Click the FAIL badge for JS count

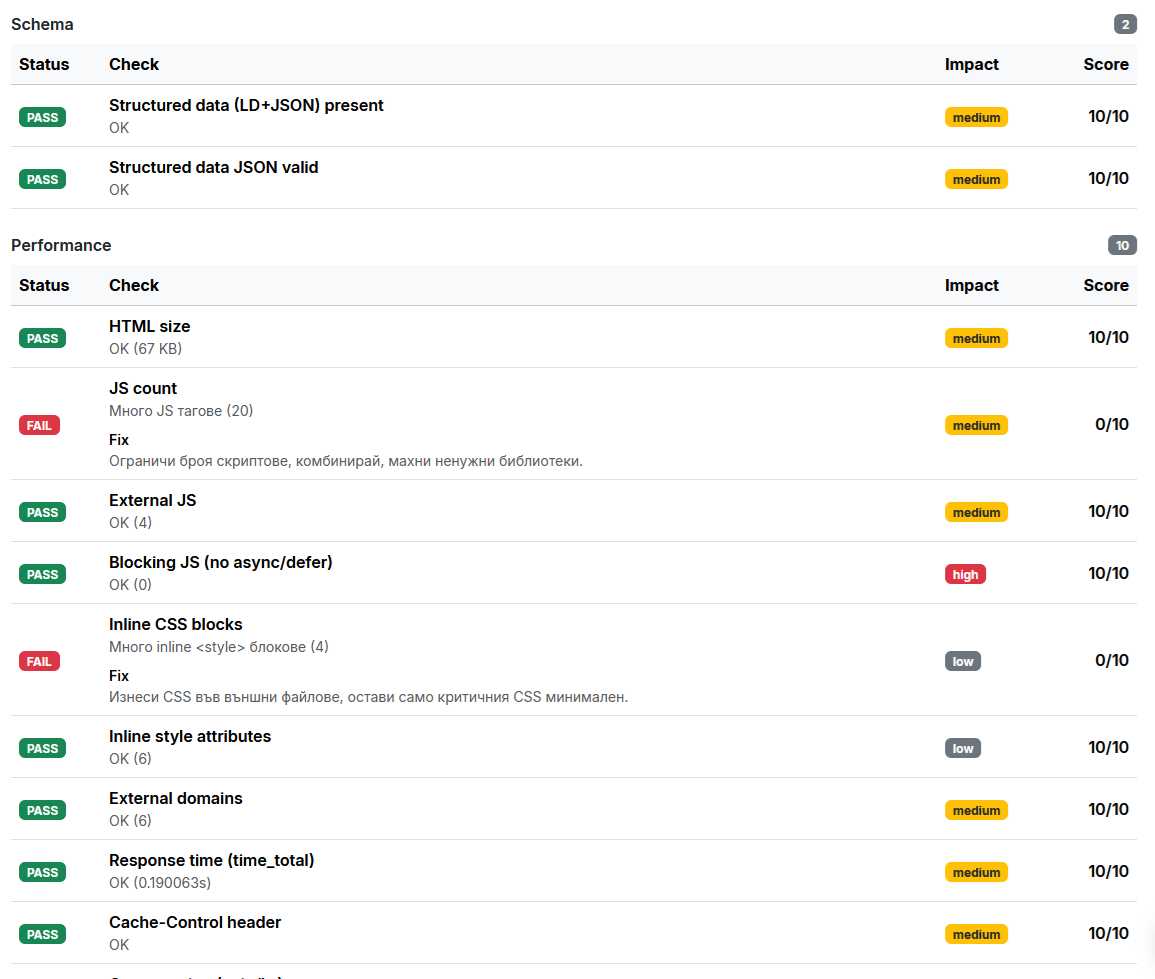click(39, 425)
